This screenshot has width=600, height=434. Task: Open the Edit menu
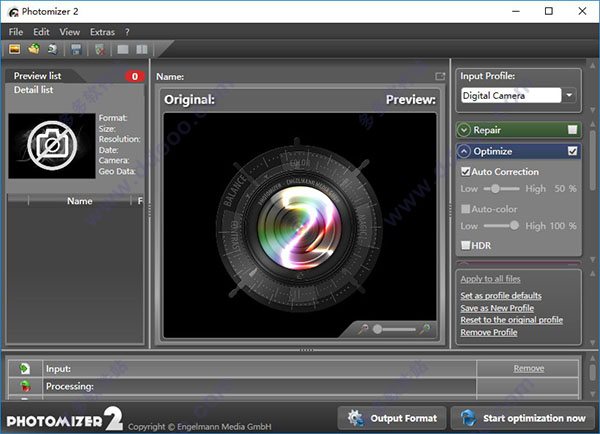click(41, 32)
